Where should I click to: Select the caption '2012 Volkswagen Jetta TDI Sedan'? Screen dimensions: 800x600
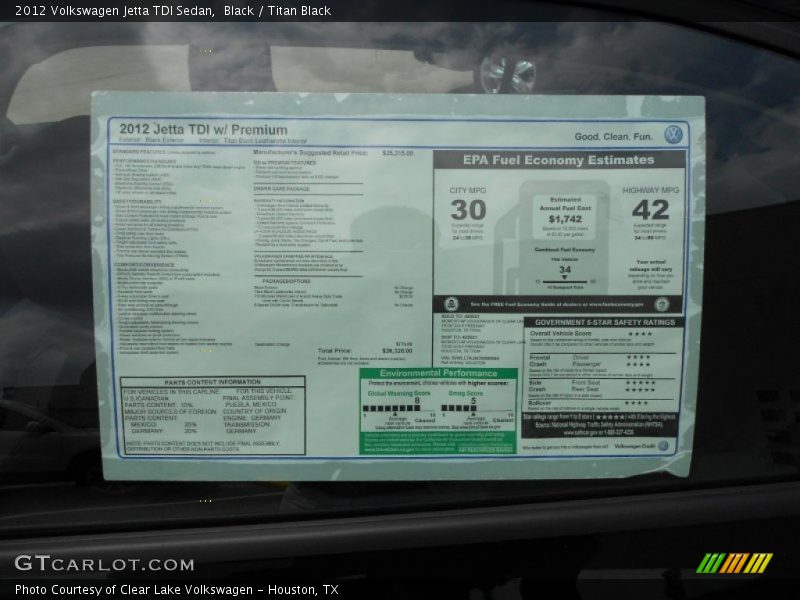(x=114, y=11)
